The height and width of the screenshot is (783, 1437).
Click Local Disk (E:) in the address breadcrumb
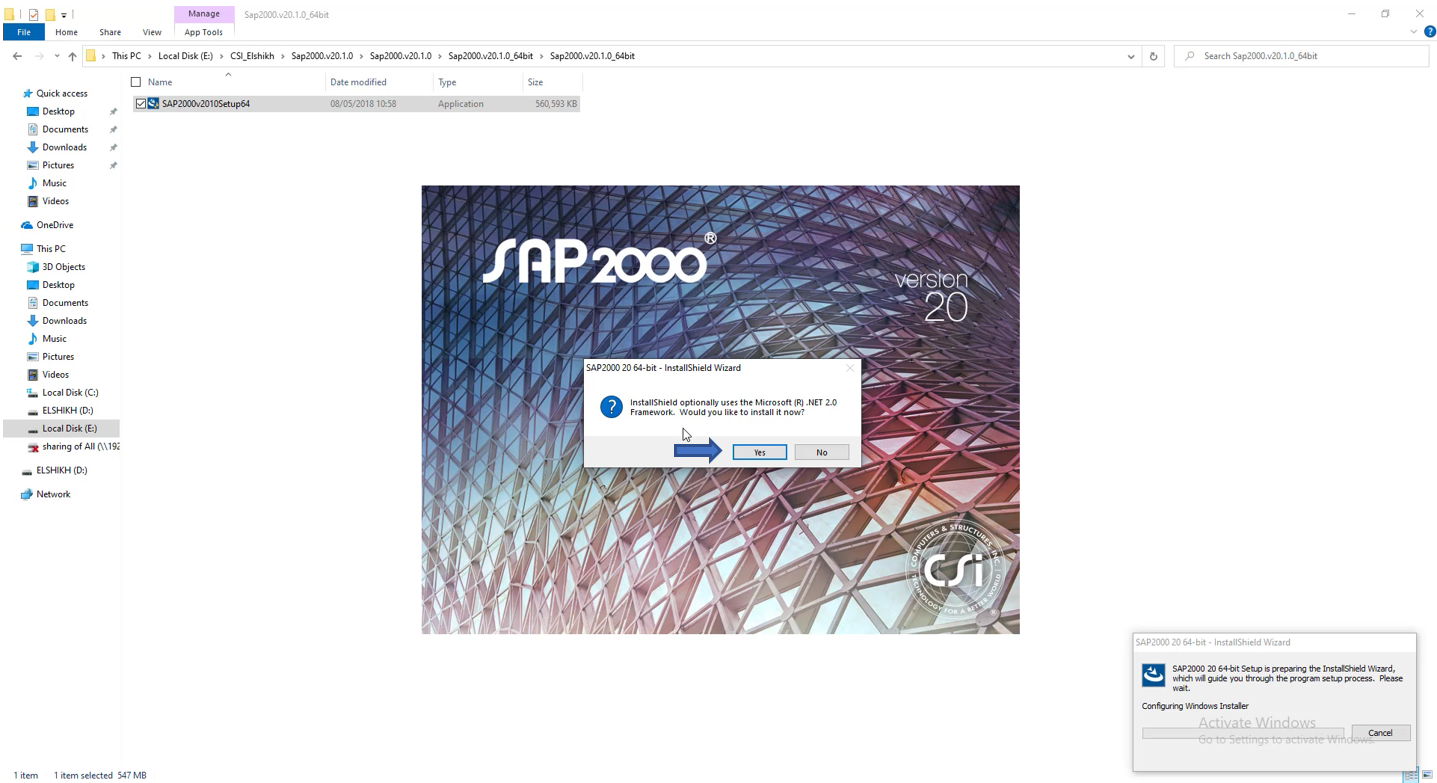(x=185, y=56)
